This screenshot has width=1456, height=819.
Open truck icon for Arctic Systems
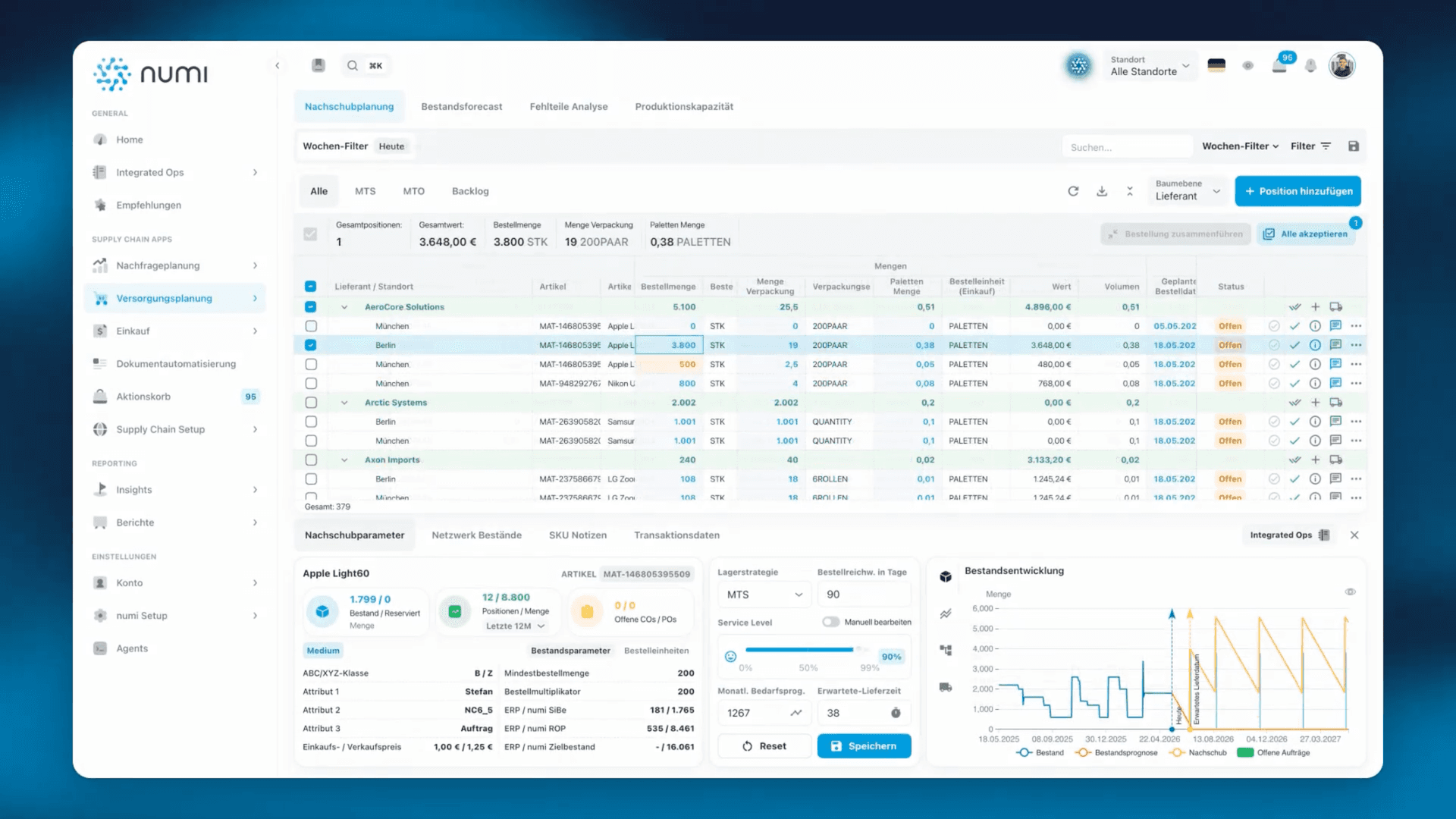click(x=1335, y=403)
